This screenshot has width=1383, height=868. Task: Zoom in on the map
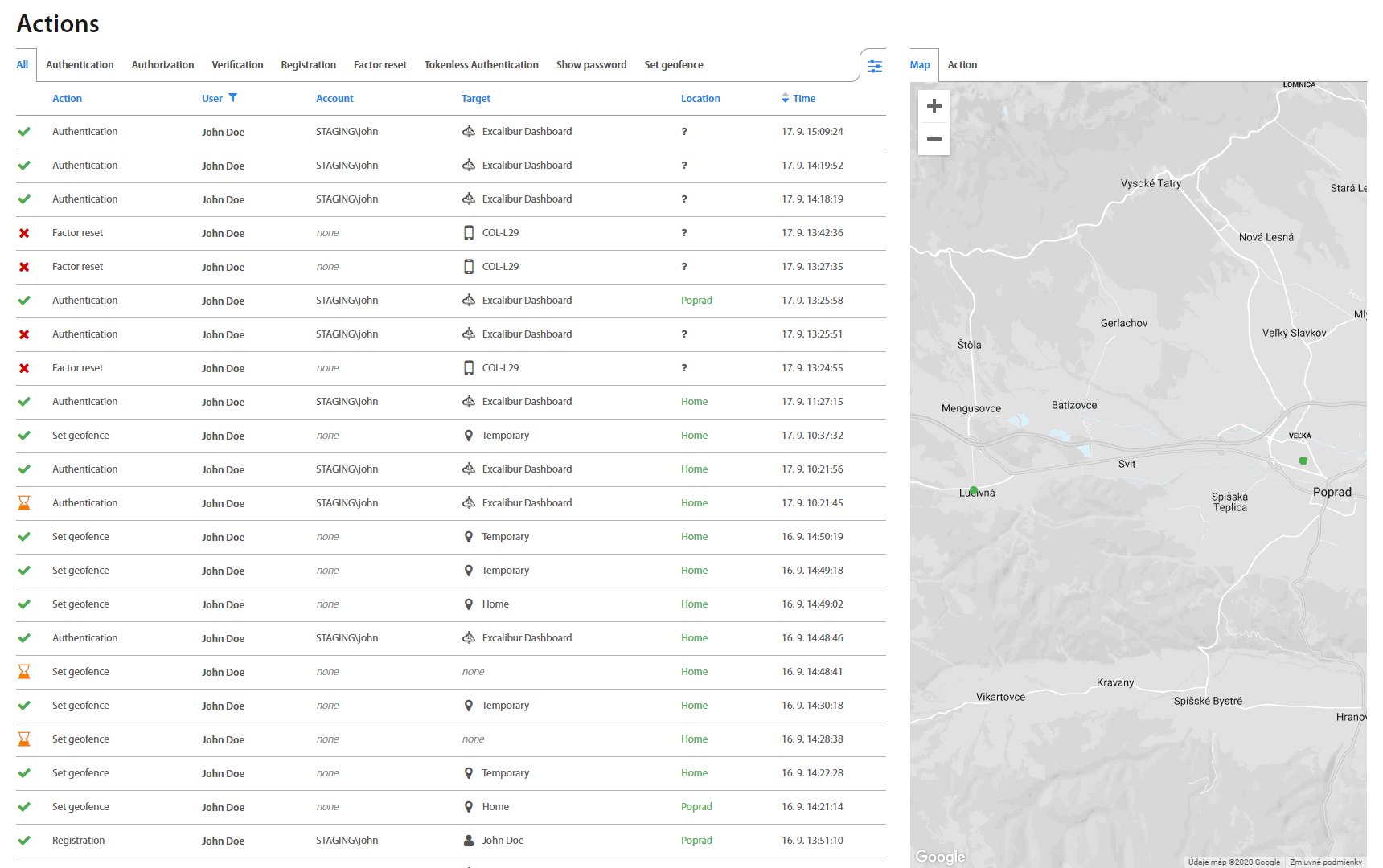(934, 106)
